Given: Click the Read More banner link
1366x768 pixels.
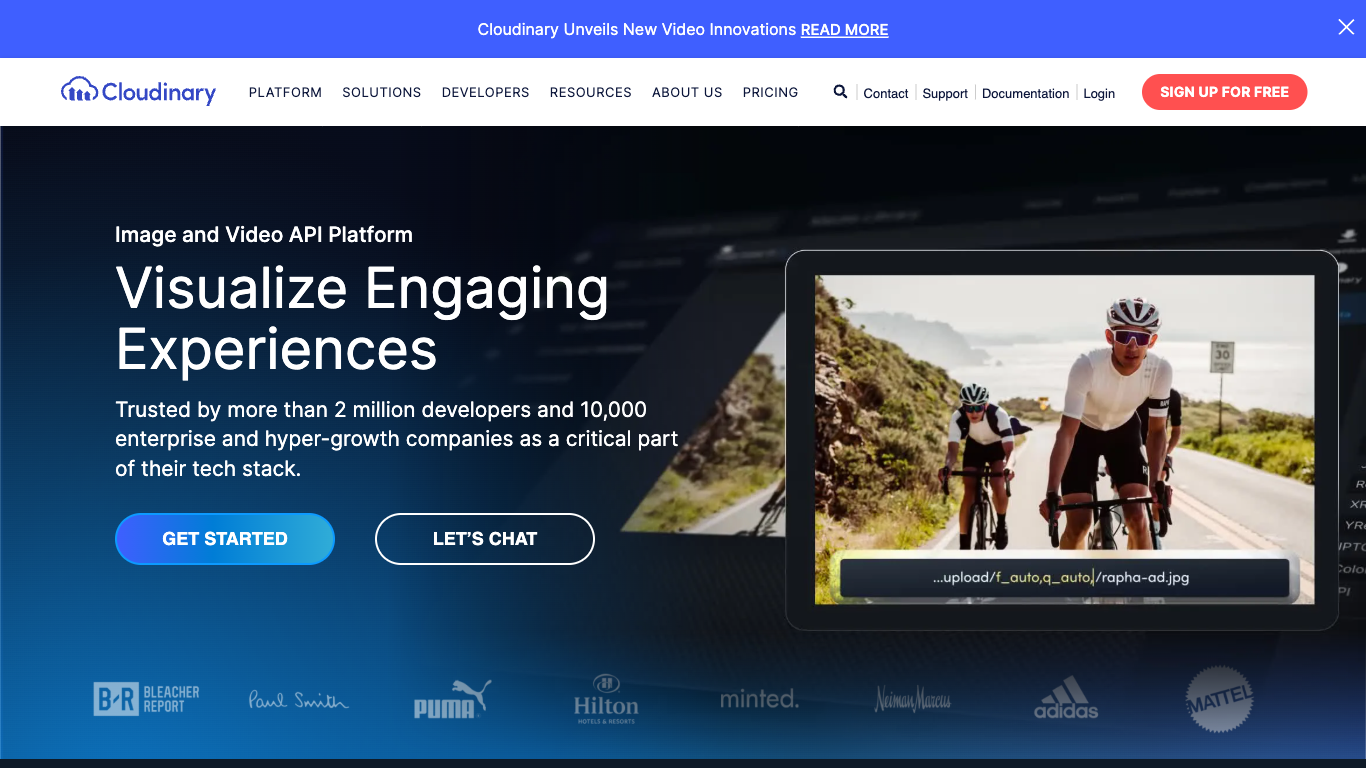Looking at the screenshot, I should pos(845,30).
